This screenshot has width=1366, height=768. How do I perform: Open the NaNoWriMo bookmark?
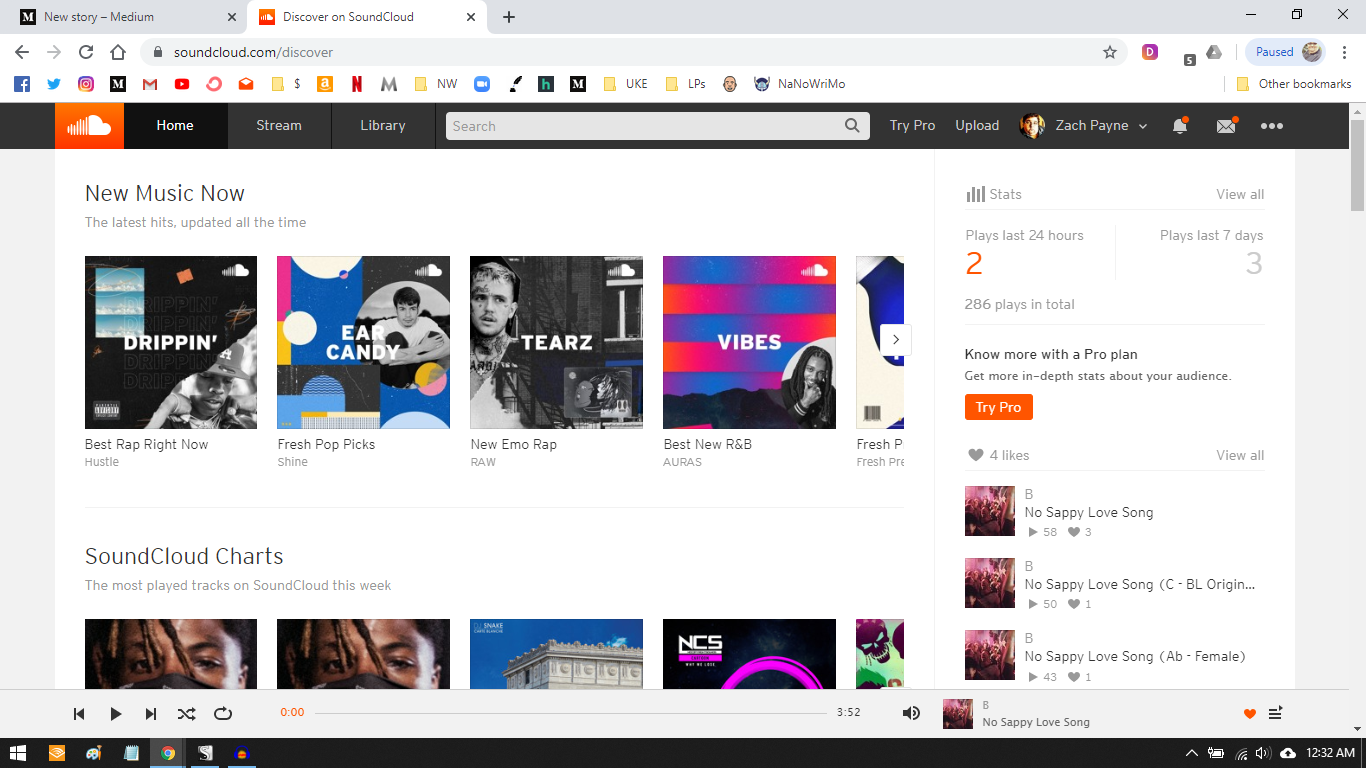click(800, 84)
